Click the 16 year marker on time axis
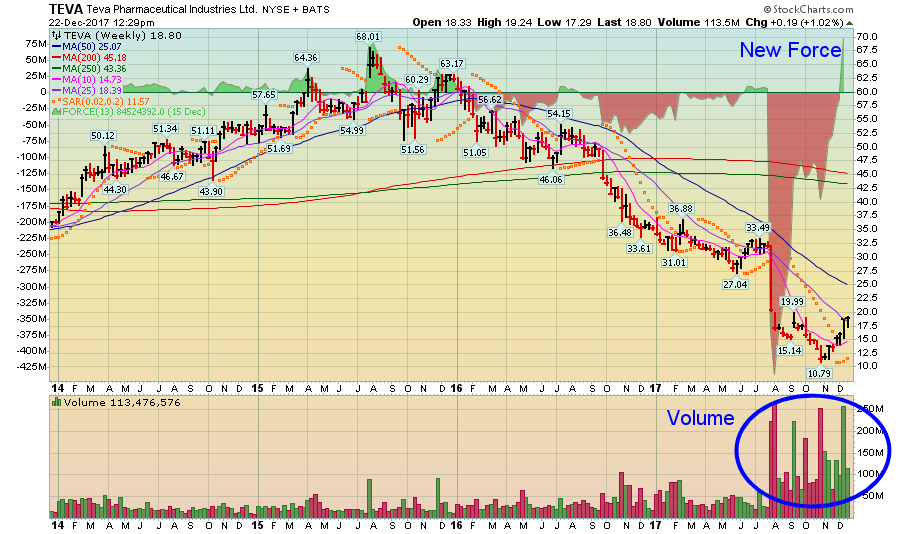 457,387
